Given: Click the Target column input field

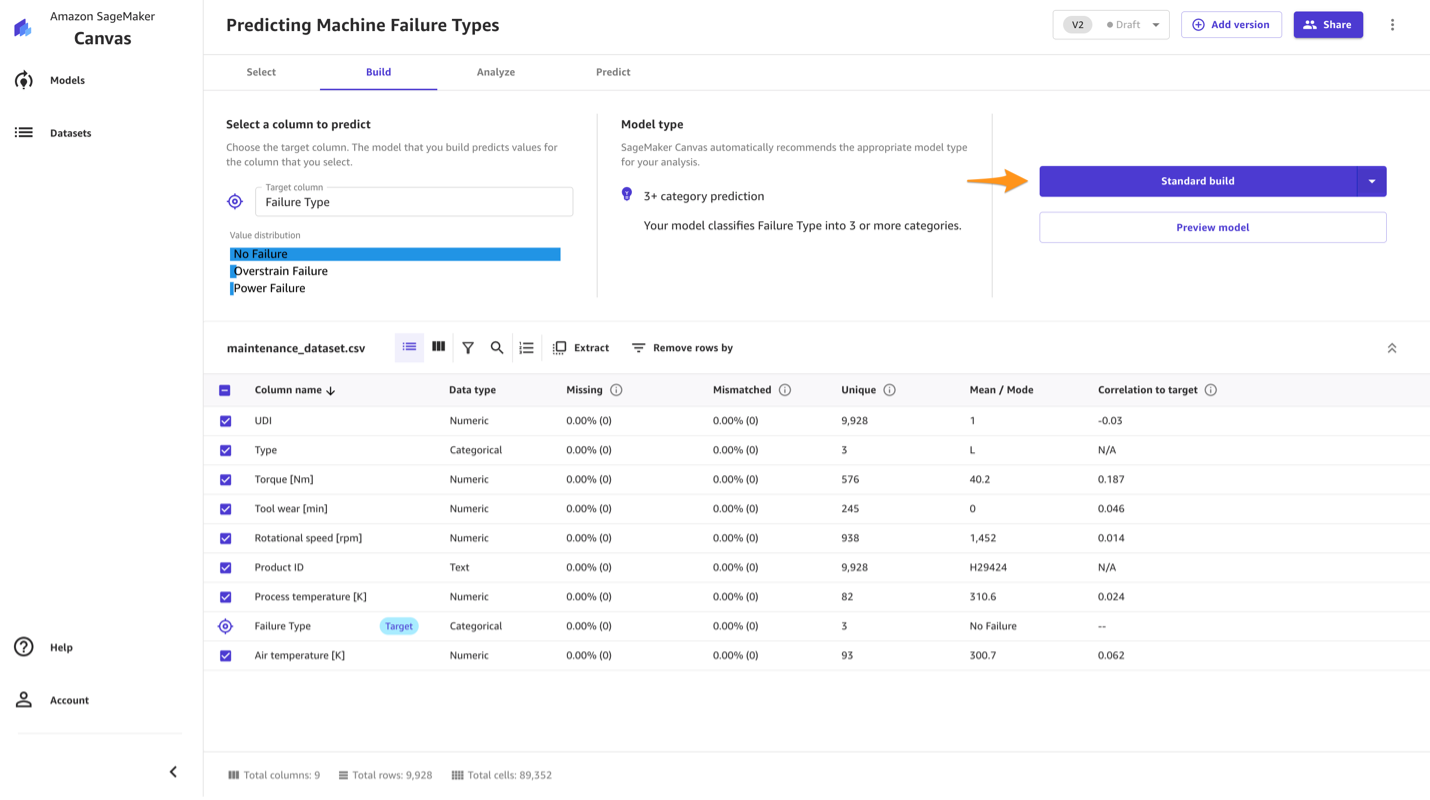Looking at the screenshot, I should point(414,202).
